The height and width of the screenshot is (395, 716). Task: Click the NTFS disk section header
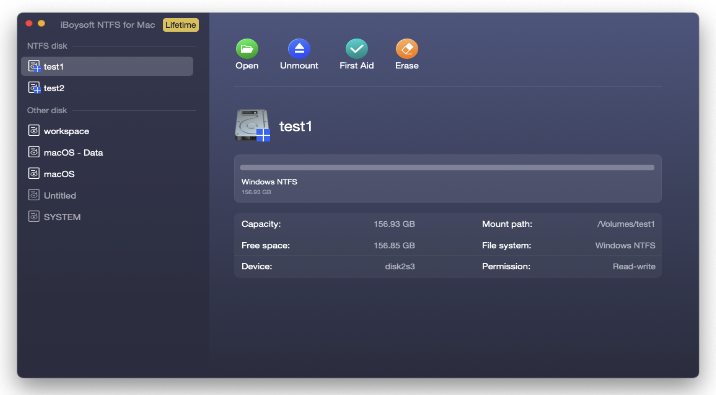point(47,46)
